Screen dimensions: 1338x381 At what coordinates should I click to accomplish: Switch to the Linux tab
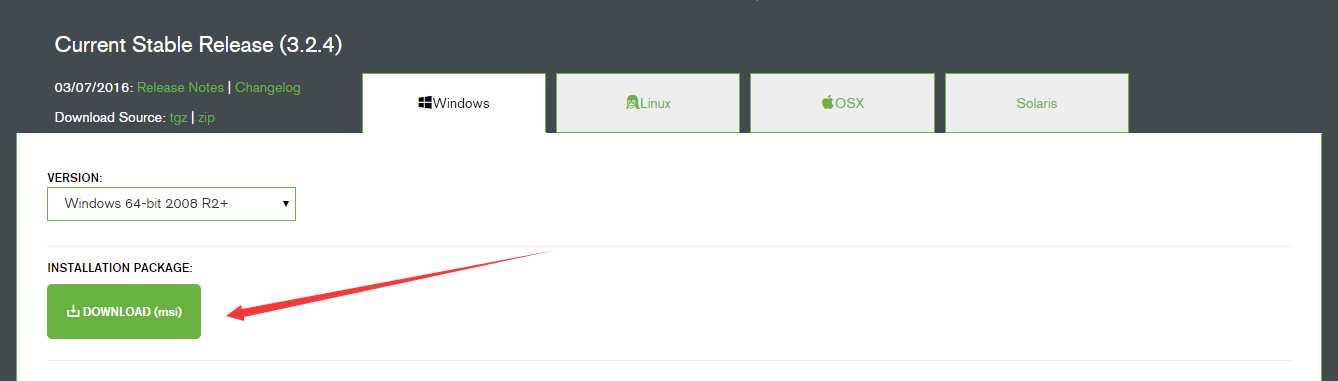click(648, 103)
